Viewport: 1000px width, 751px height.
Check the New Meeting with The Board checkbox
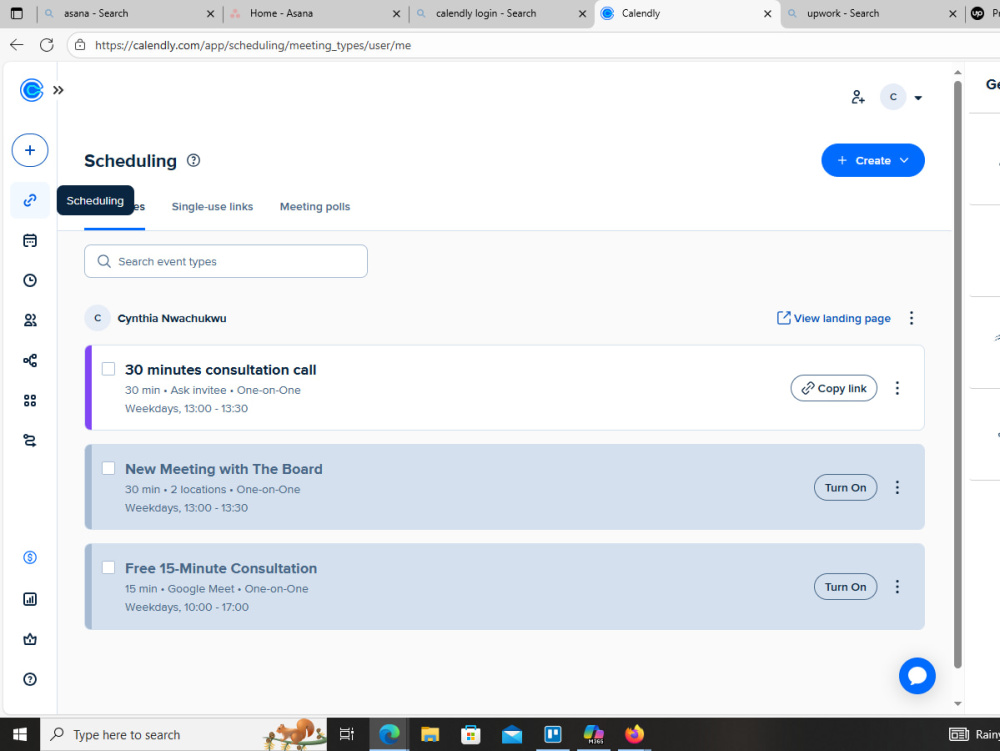[x=108, y=469]
